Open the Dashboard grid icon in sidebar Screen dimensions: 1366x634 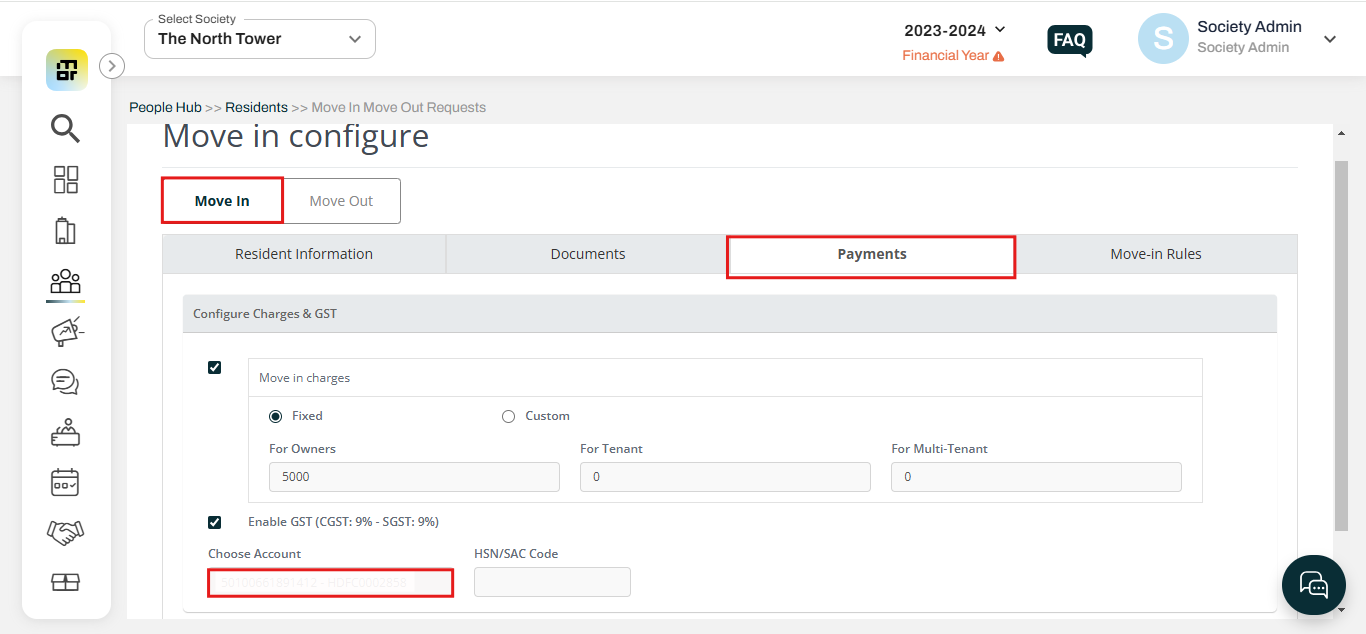point(65,180)
